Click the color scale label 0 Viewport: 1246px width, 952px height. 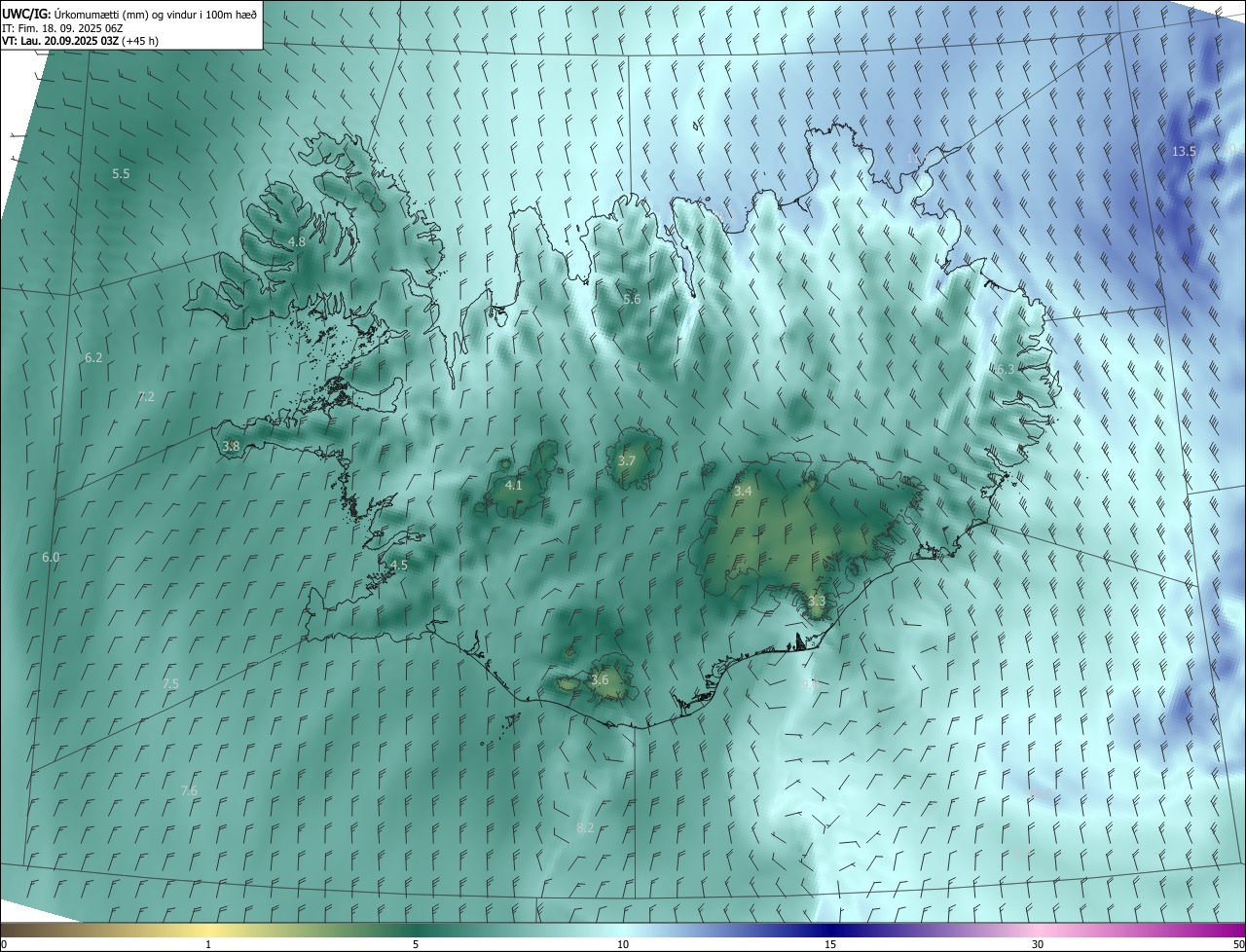[4, 945]
